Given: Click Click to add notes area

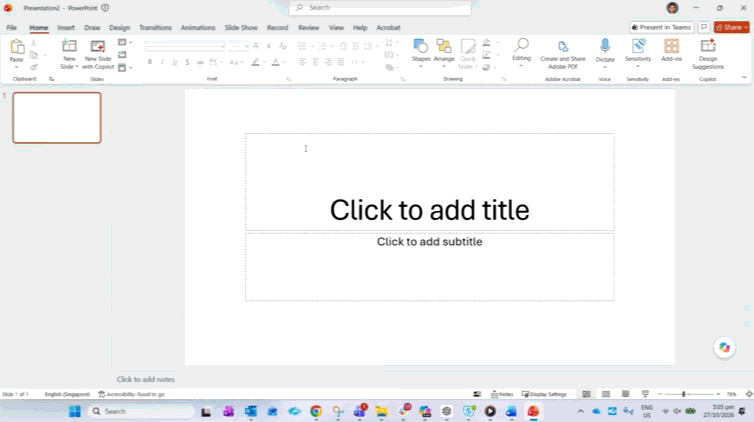Looking at the screenshot, I should click(145, 379).
